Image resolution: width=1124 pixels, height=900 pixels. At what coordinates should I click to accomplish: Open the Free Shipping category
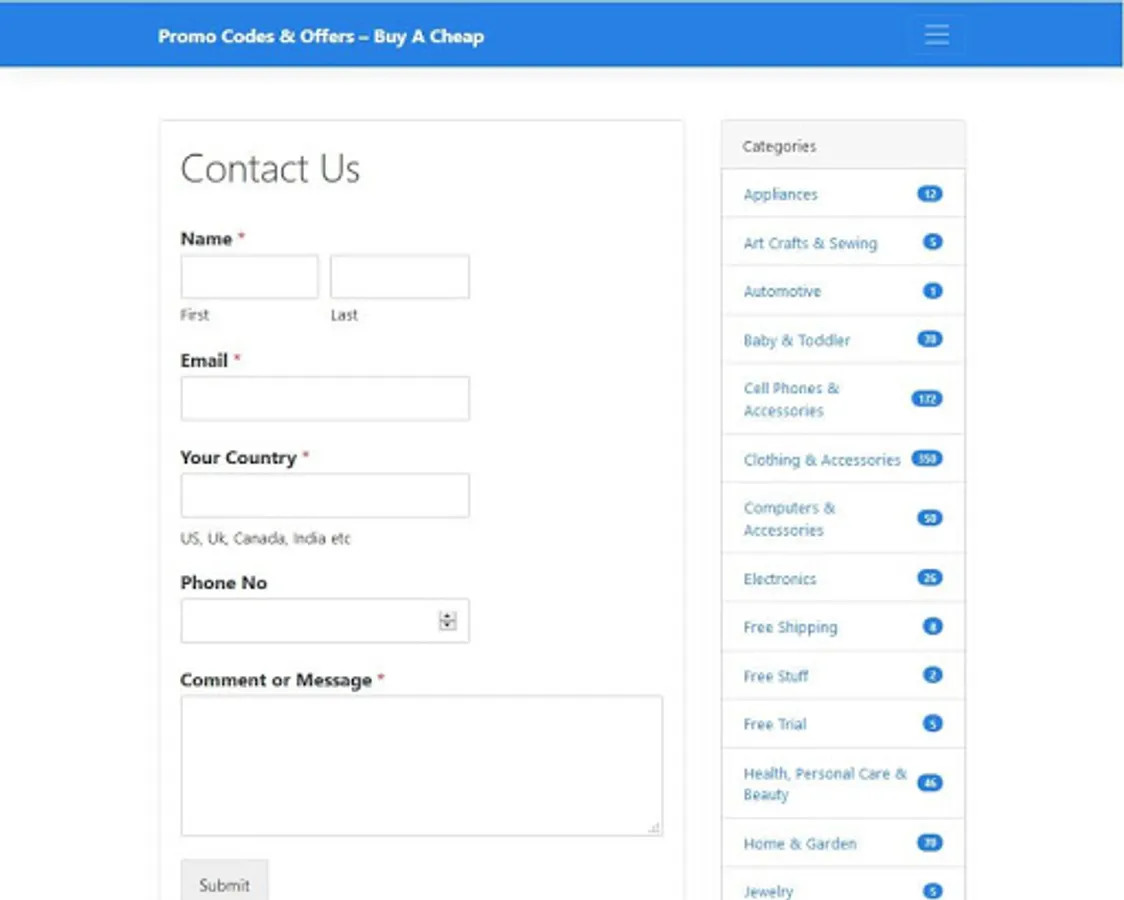tap(790, 628)
